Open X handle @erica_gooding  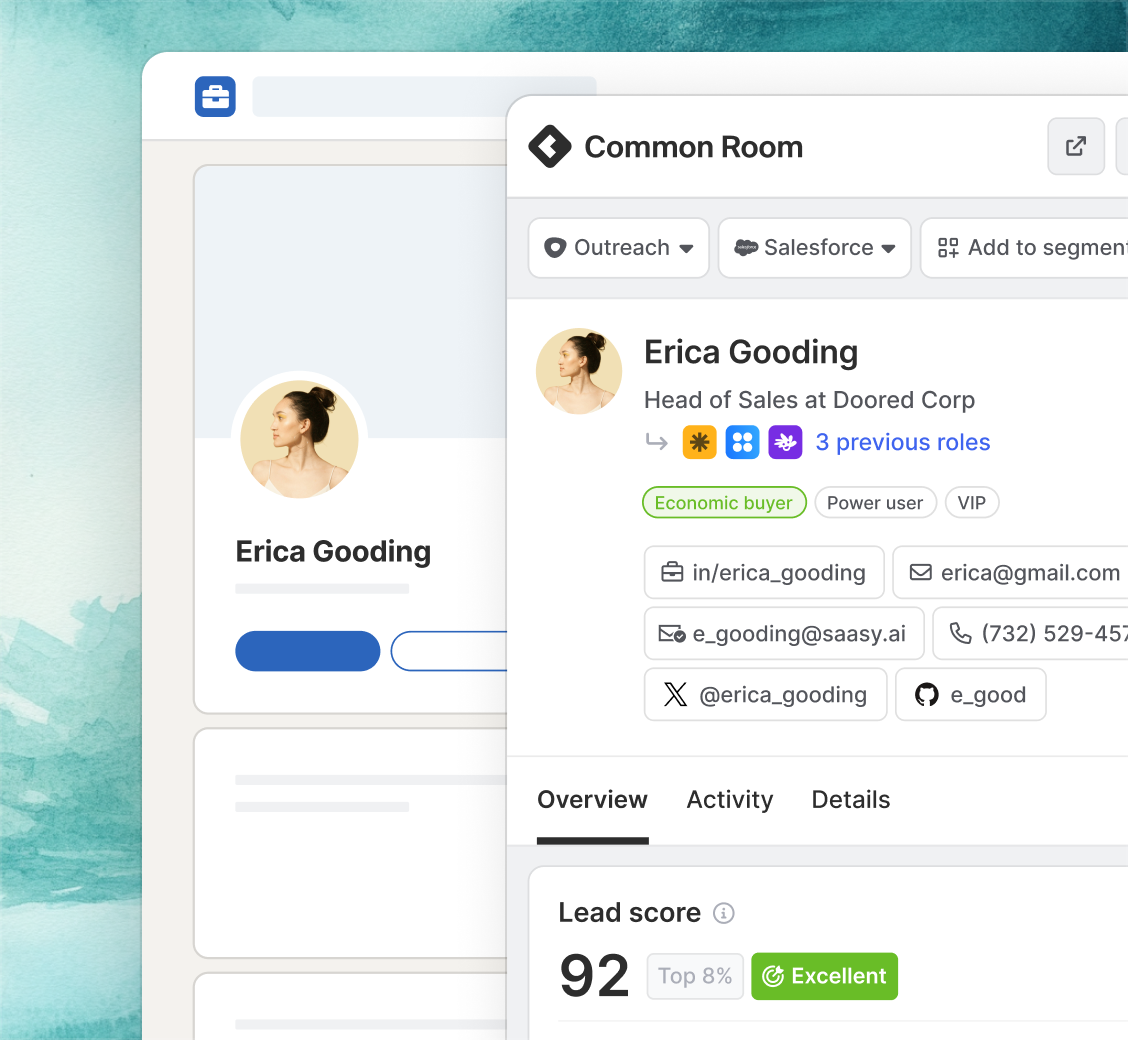[765, 695]
